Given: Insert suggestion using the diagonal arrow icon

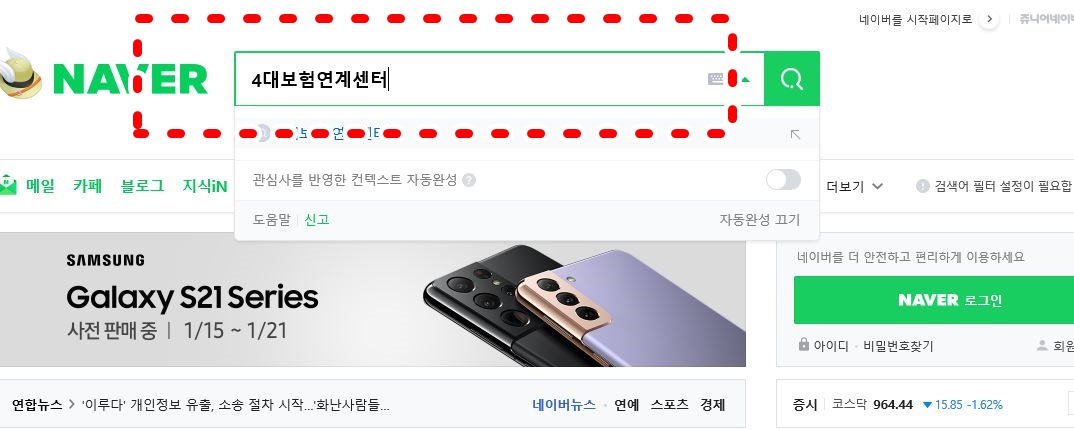Looking at the screenshot, I should coord(795,134).
